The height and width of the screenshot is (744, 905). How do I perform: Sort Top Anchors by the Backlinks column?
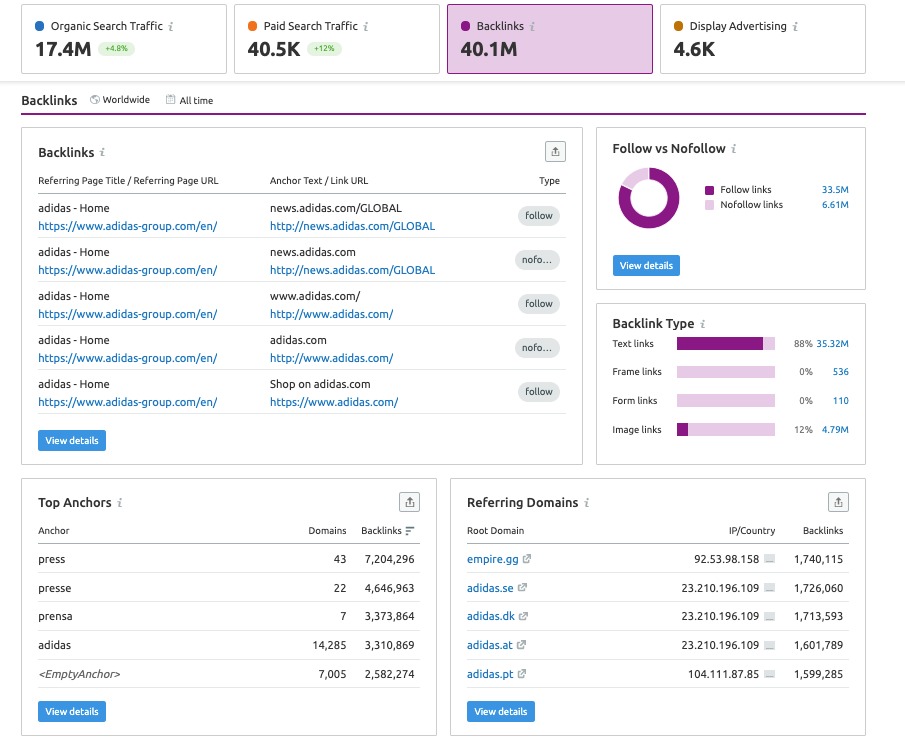[389, 530]
